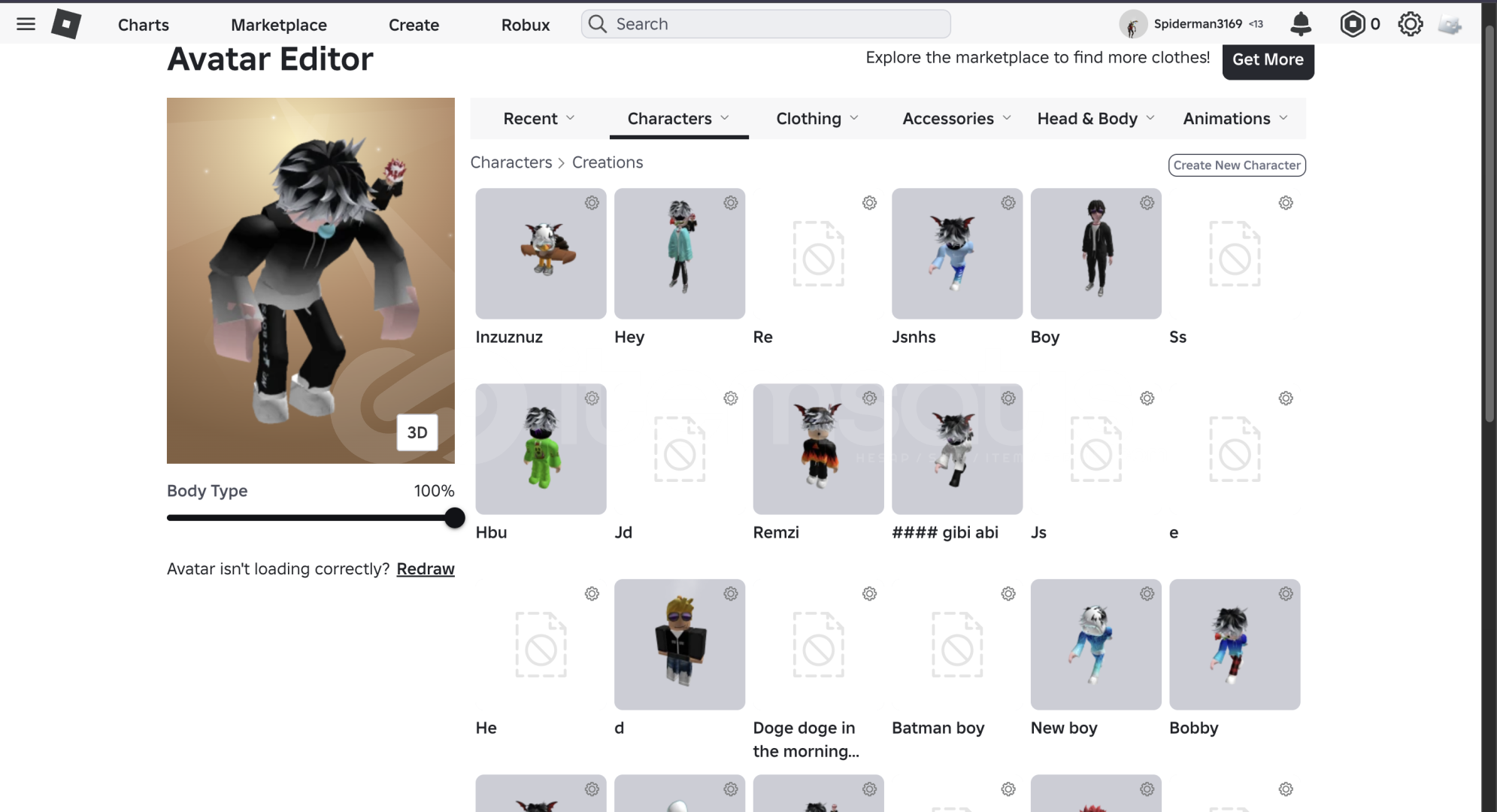Click in the Search field
The width and height of the screenshot is (1497, 812).
(765, 24)
